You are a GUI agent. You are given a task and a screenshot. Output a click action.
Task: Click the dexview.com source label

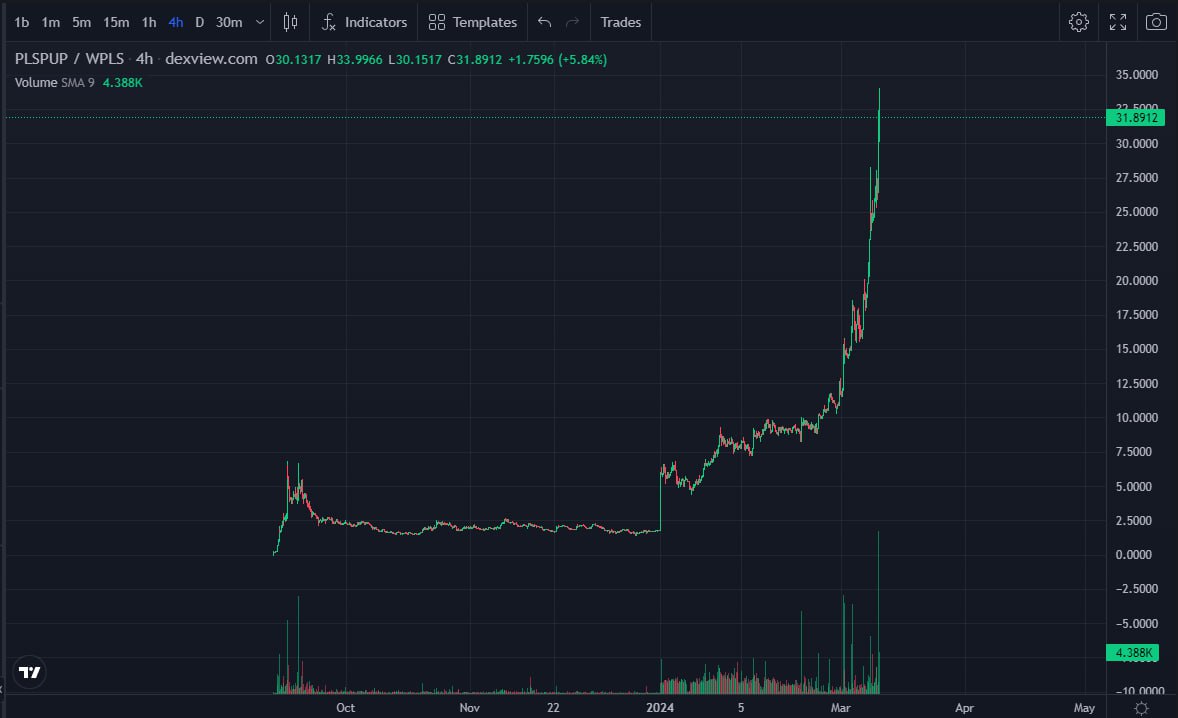[x=211, y=59]
